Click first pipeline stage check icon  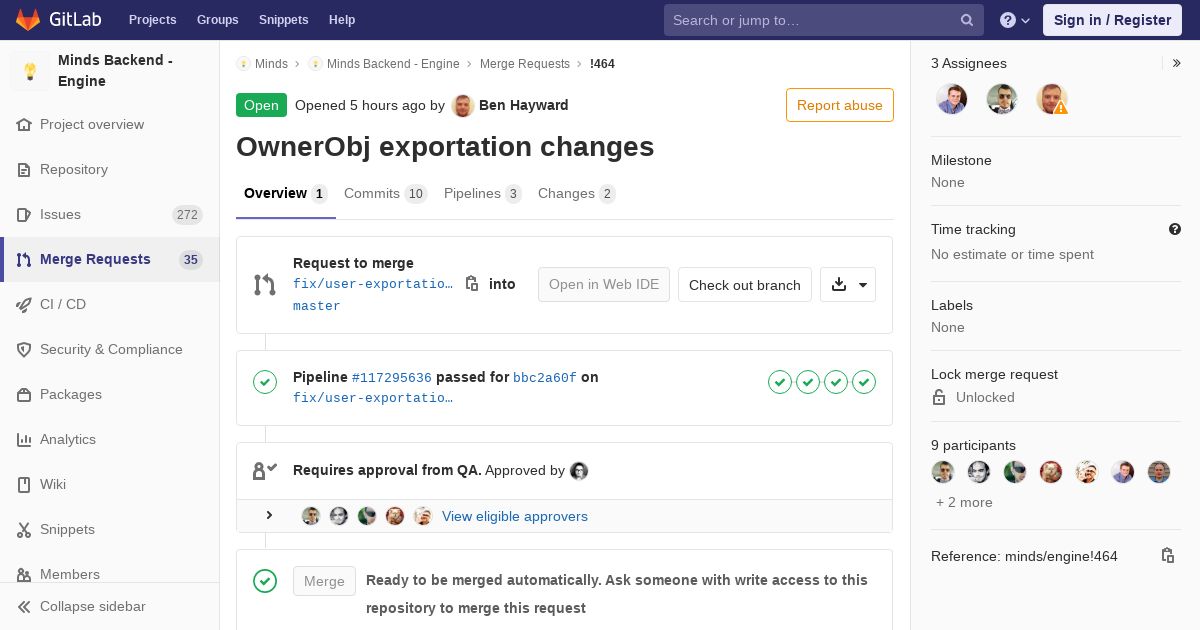point(780,382)
